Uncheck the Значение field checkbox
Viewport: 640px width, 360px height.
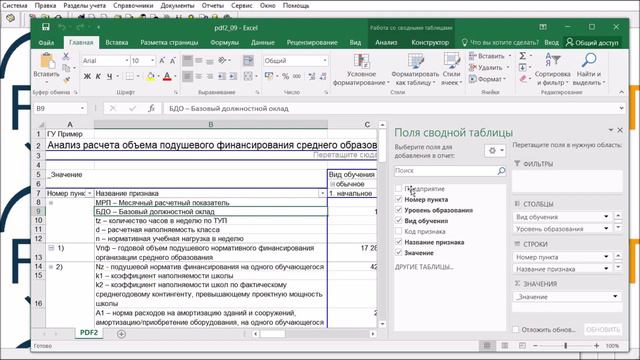coord(398,252)
